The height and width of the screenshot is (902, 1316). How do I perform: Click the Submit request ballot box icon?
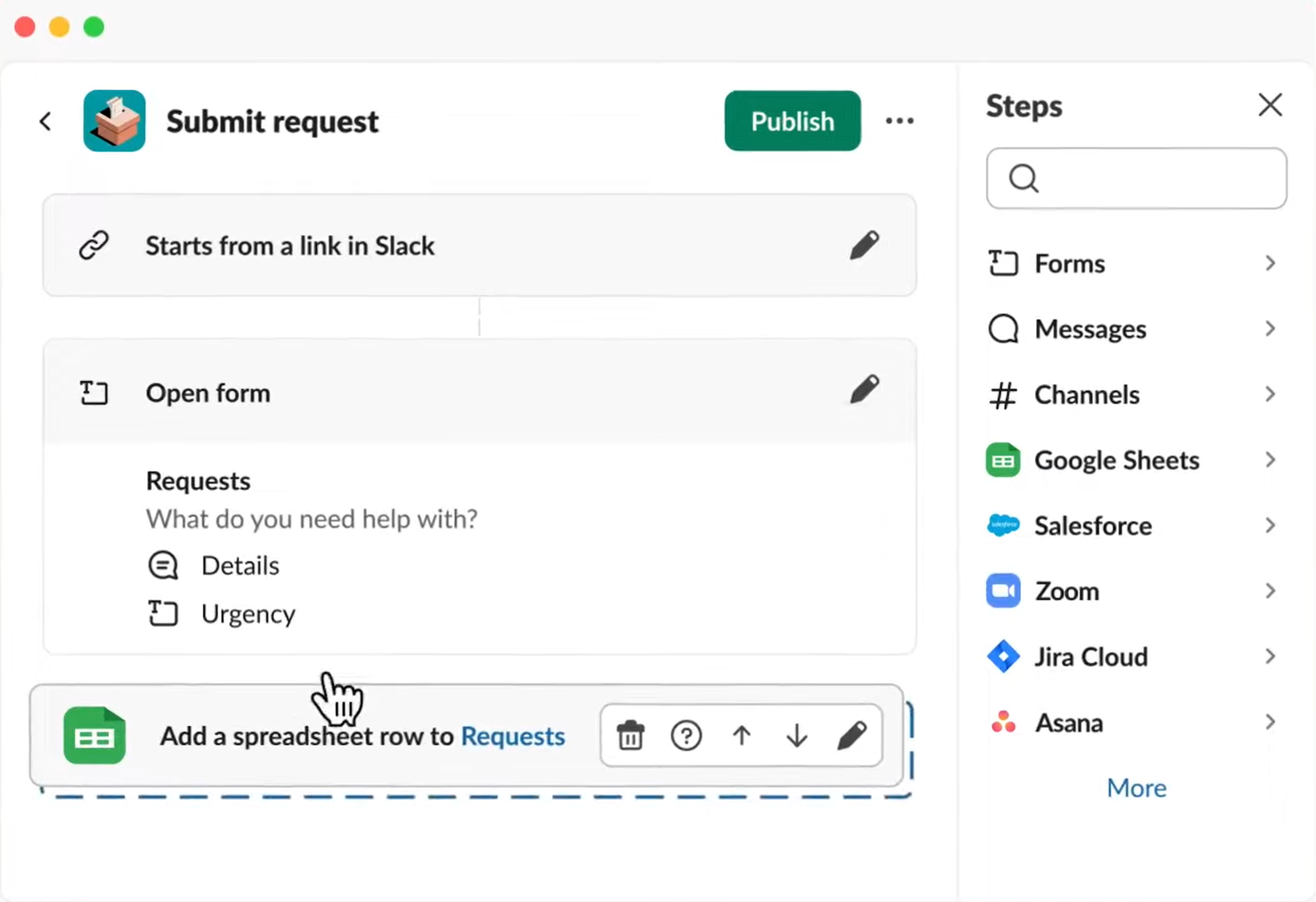tap(114, 120)
